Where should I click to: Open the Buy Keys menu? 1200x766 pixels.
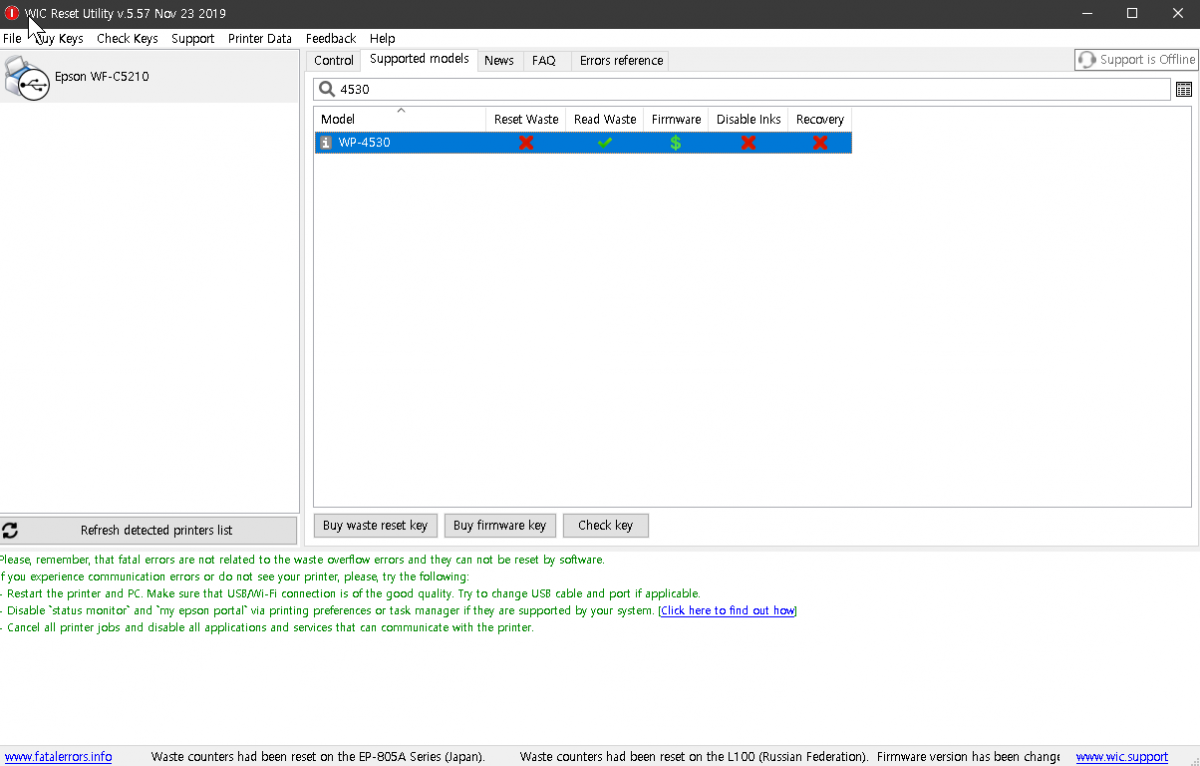[58, 39]
